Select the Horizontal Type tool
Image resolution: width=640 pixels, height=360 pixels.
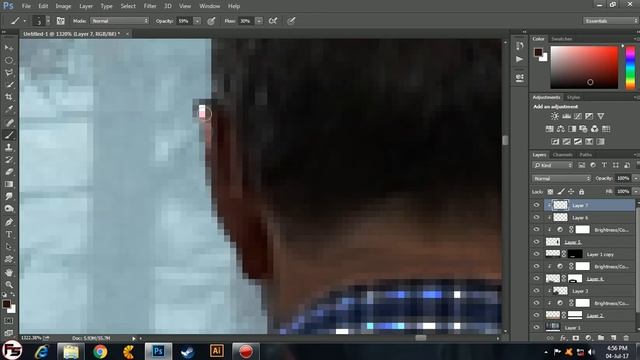[9, 235]
